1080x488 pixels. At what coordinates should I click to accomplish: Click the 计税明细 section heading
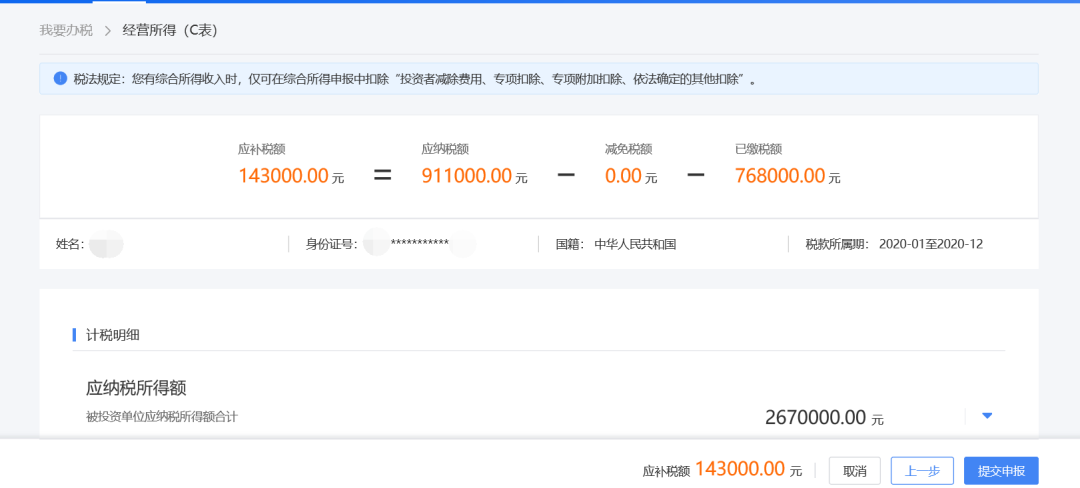pos(113,335)
